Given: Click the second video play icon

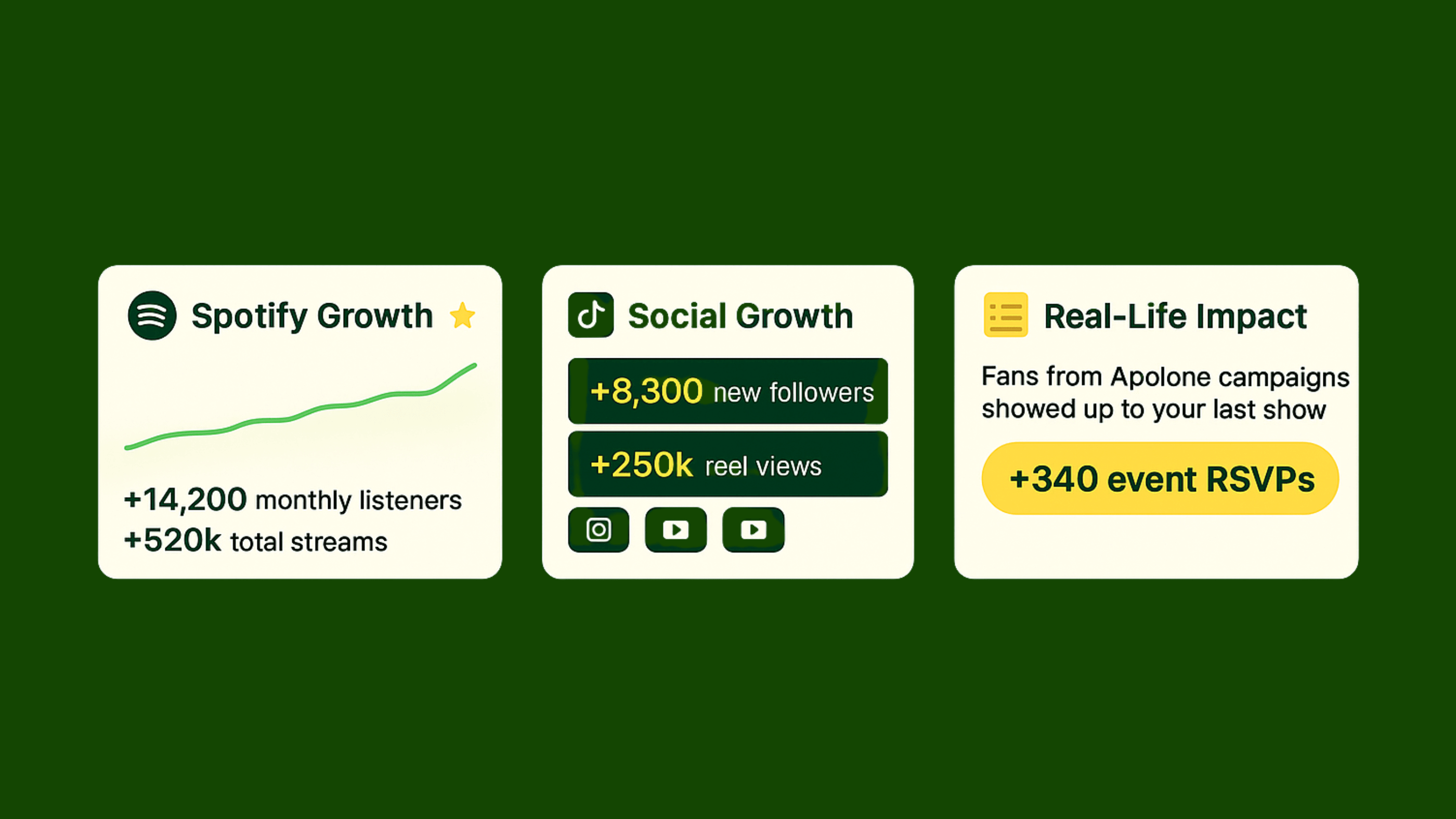Looking at the screenshot, I should click(753, 529).
